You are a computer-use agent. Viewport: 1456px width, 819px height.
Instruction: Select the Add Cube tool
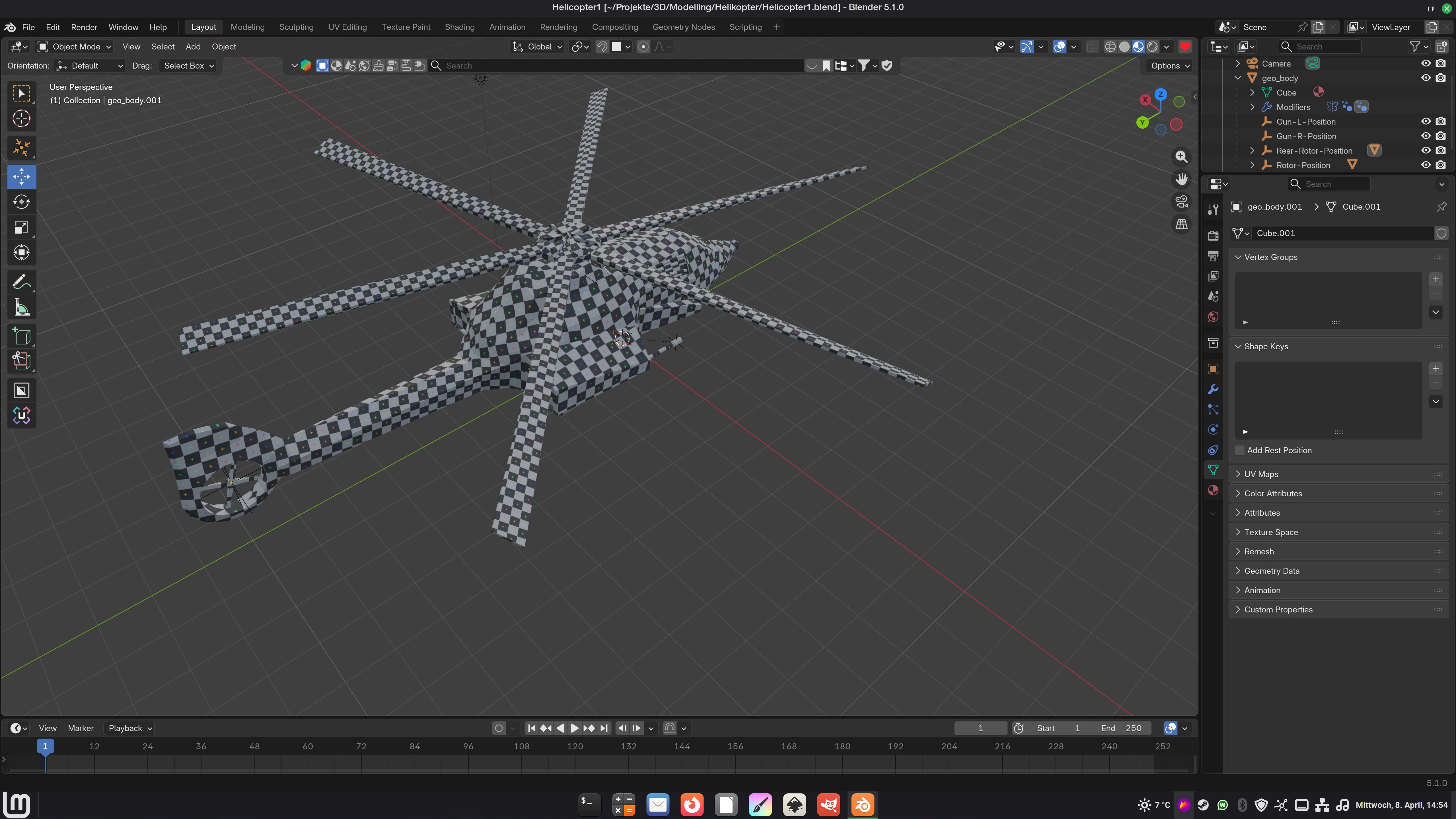click(21, 337)
